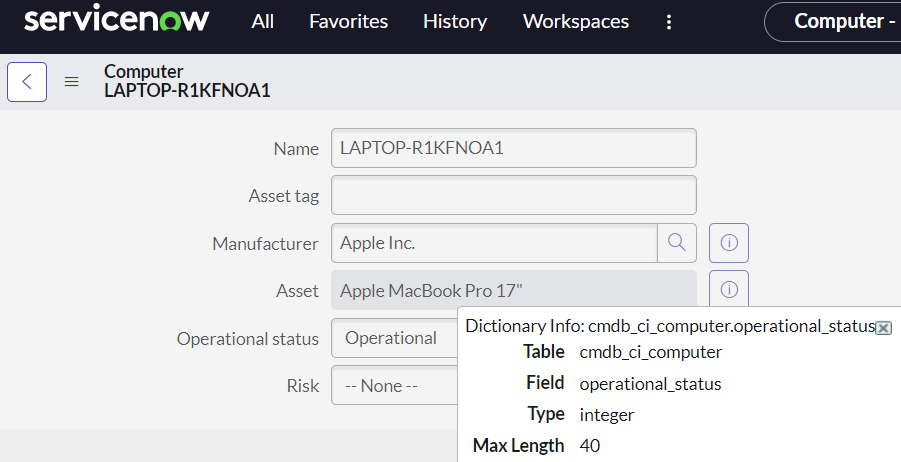
Task: Open the Favorites menu
Action: [x=348, y=21]
